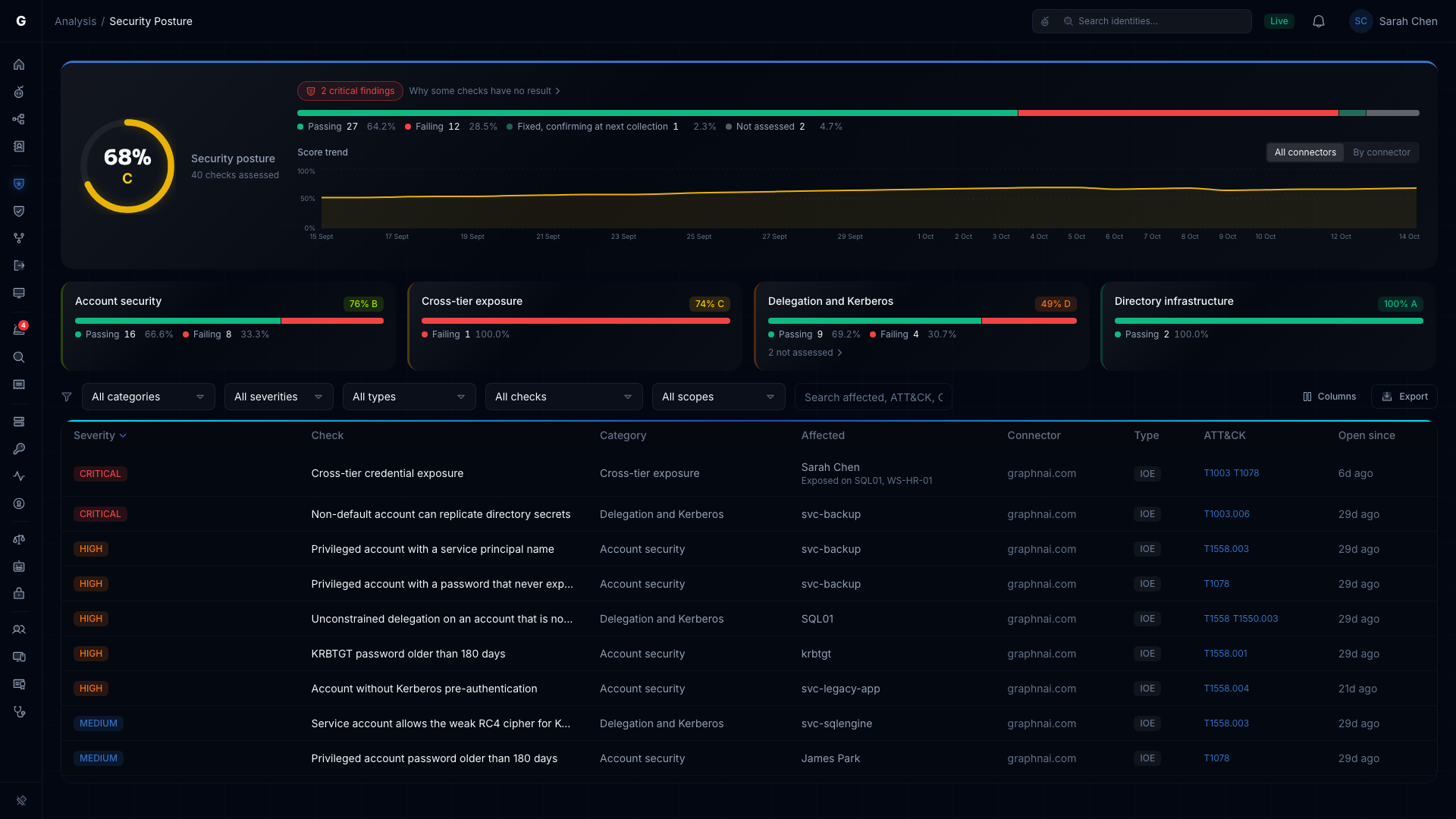Image resolution: width=1456 pixels, height=819 pixels.
Task: Switch score trend to By connector
Action: pos(1382,152)
